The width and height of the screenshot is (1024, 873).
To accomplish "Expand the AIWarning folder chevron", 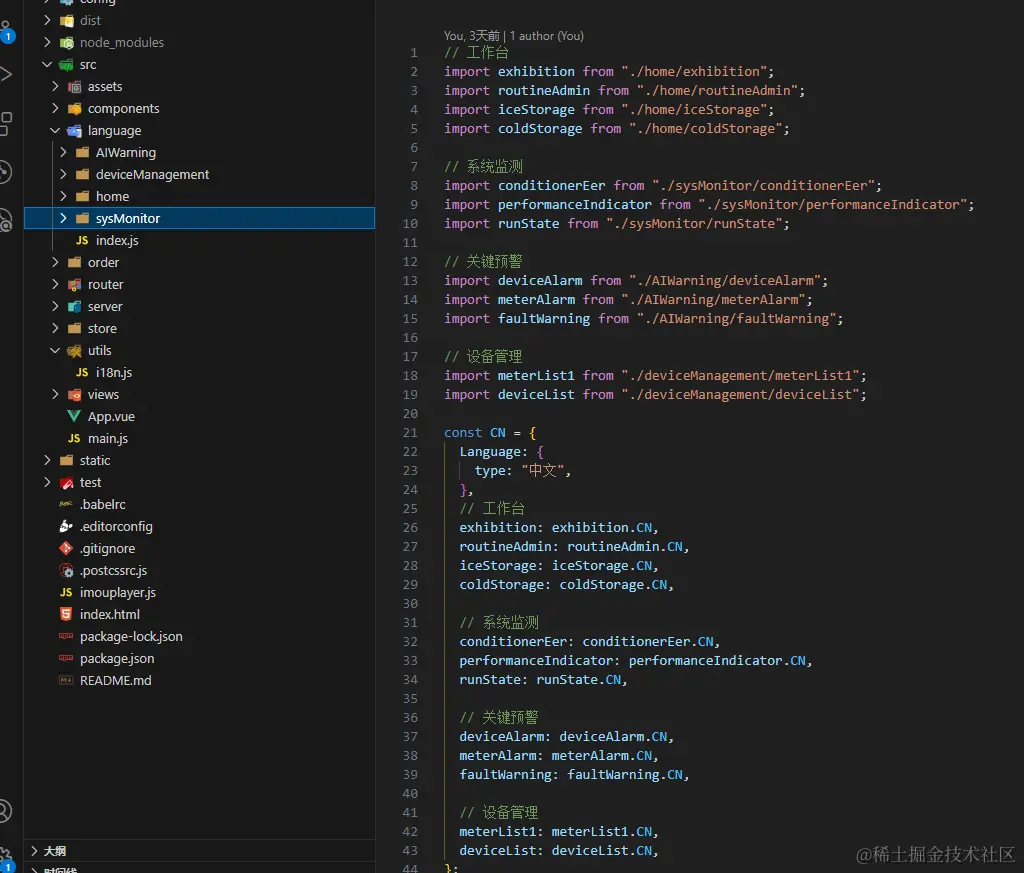I will coord(63,152).
